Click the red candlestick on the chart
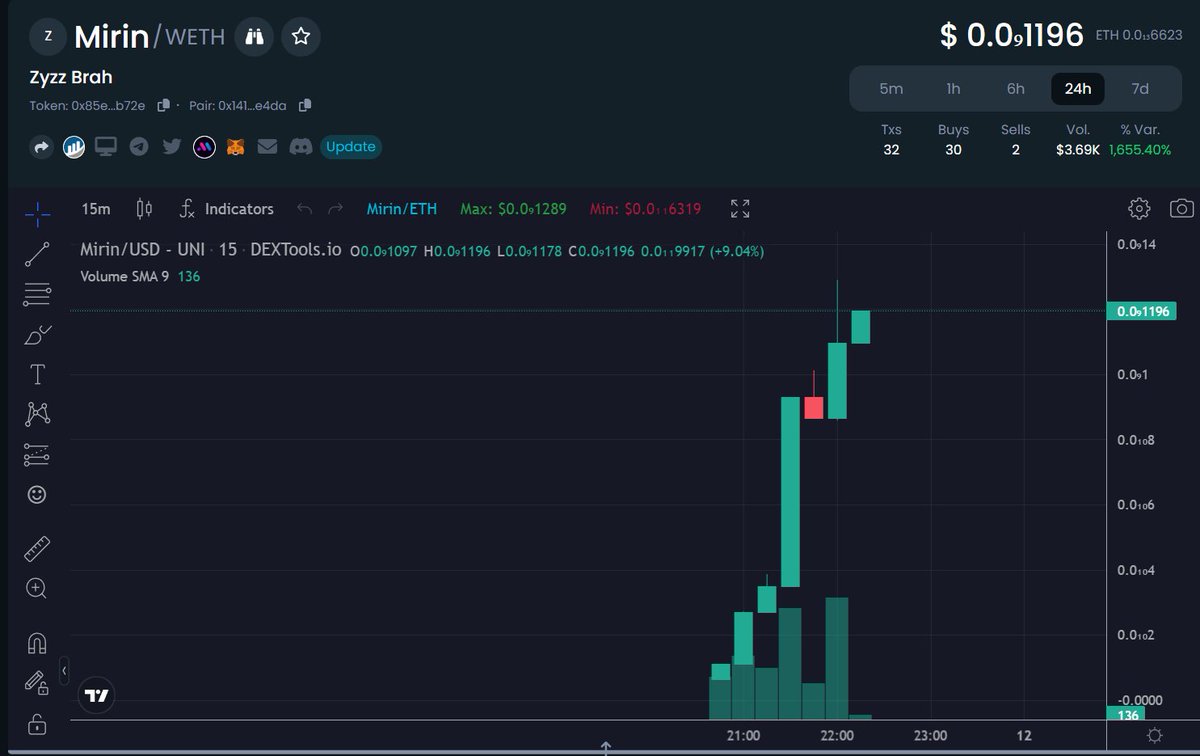 click(x=814, y=407)
